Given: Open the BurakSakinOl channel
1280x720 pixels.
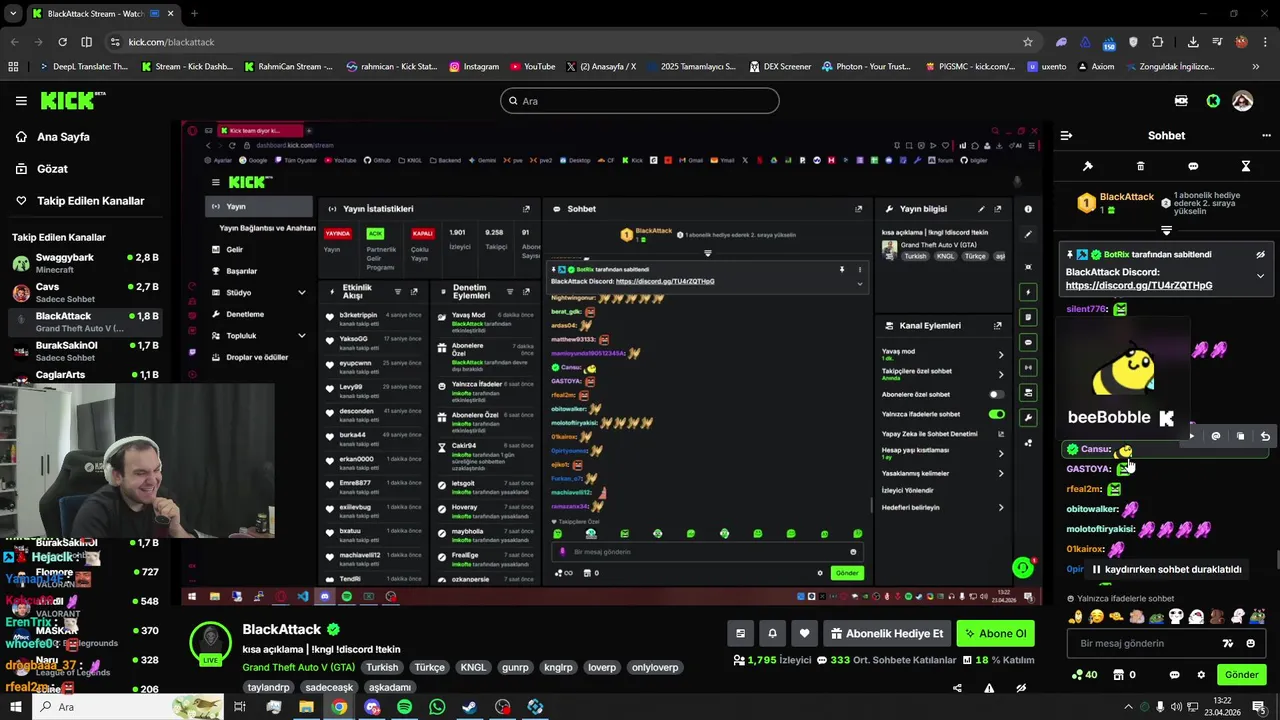Looking at the screenshot, I should click(86, 351).
